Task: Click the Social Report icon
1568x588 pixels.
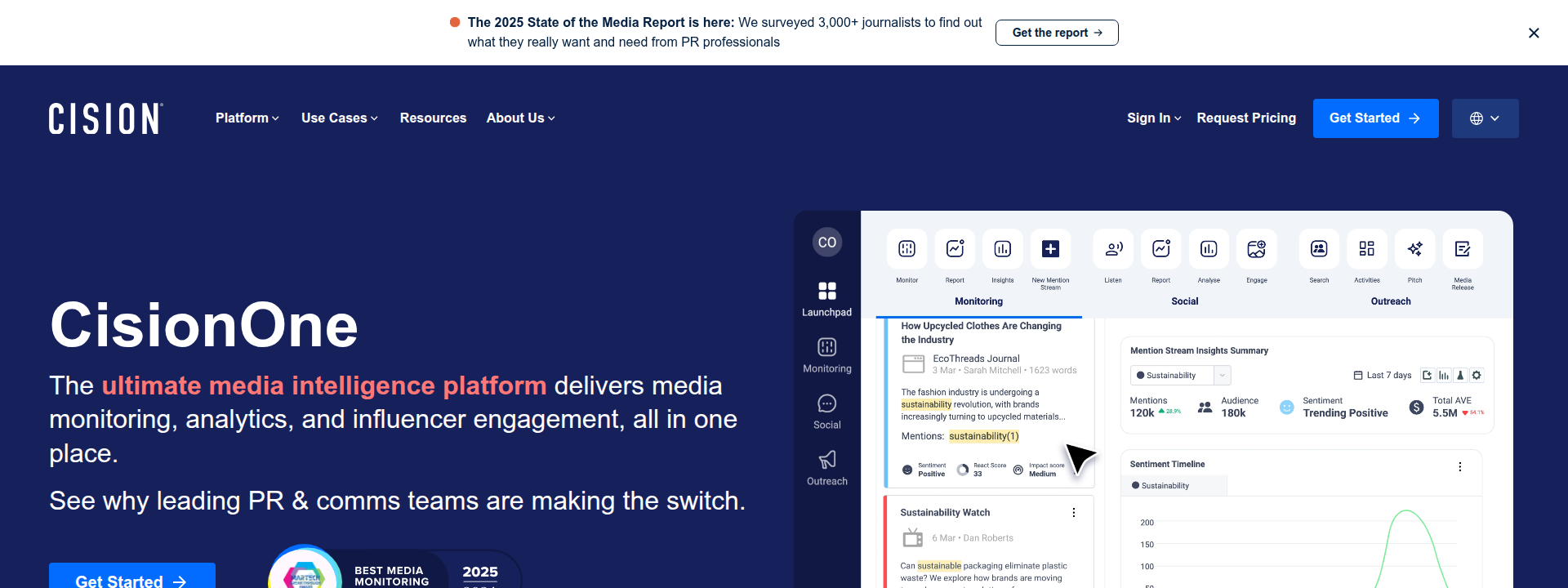Action: (1161, 249)
